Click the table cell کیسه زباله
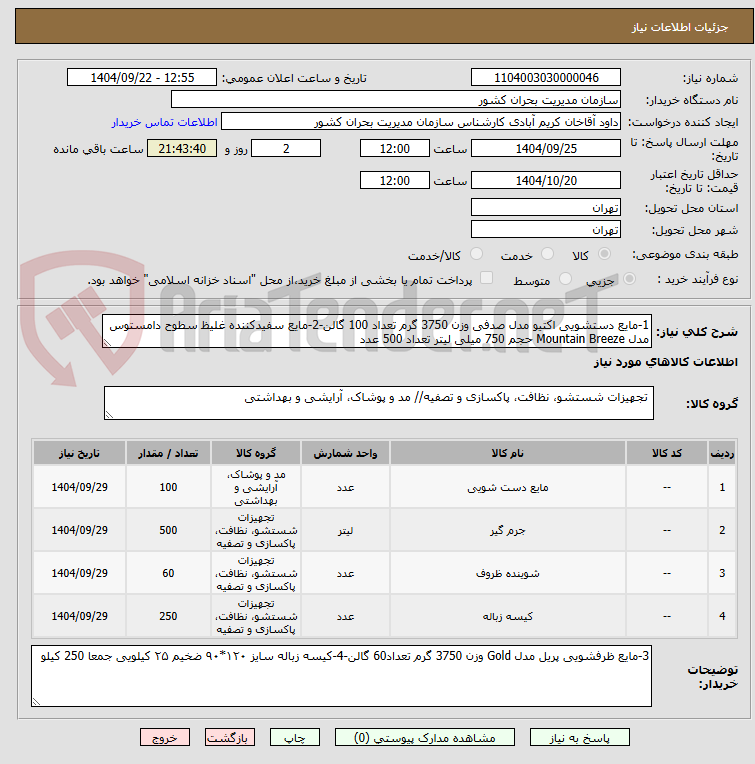This screenshot has height=764, width=755. click(508, 616)
